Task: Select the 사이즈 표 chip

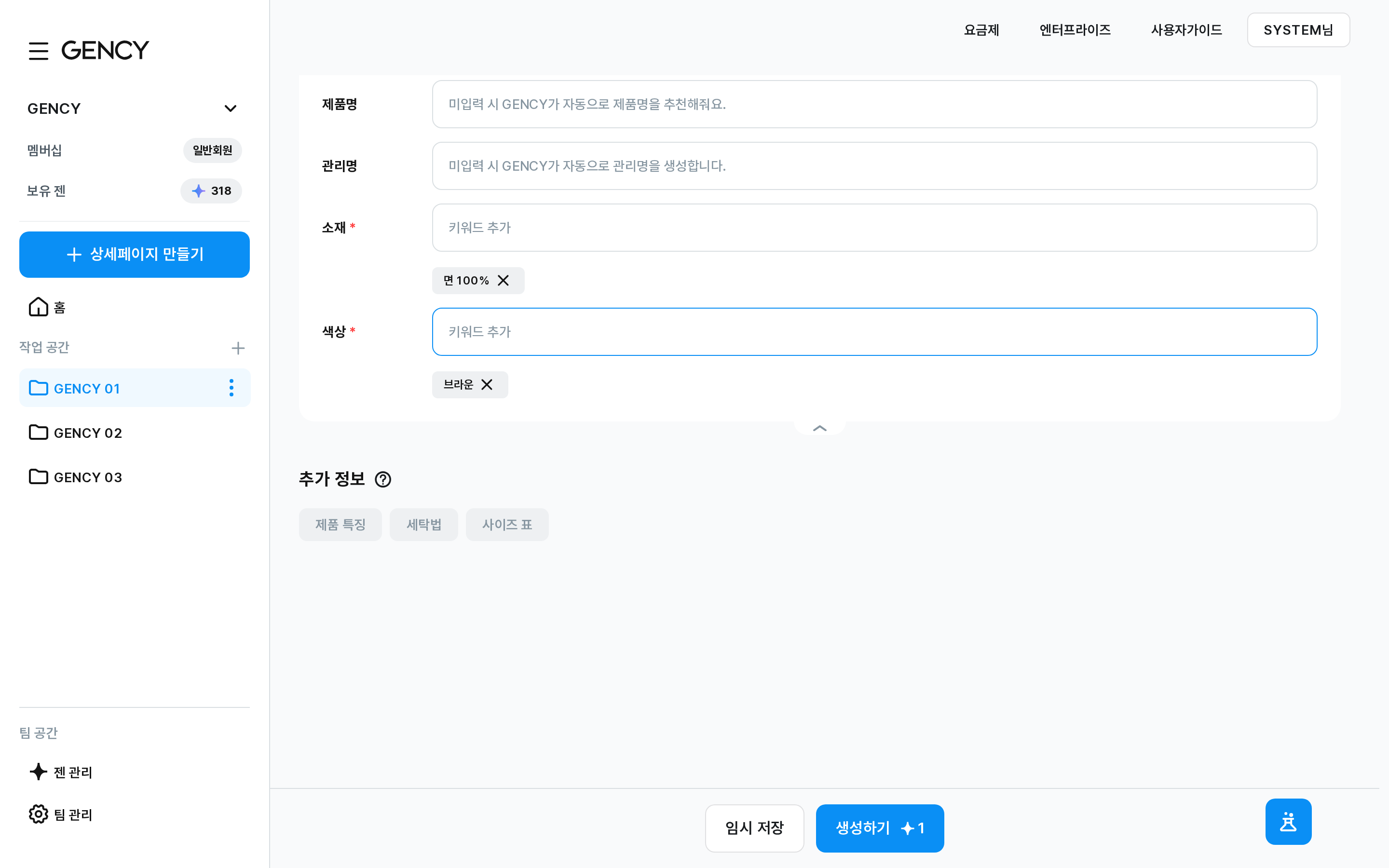Action: point(507,525)
